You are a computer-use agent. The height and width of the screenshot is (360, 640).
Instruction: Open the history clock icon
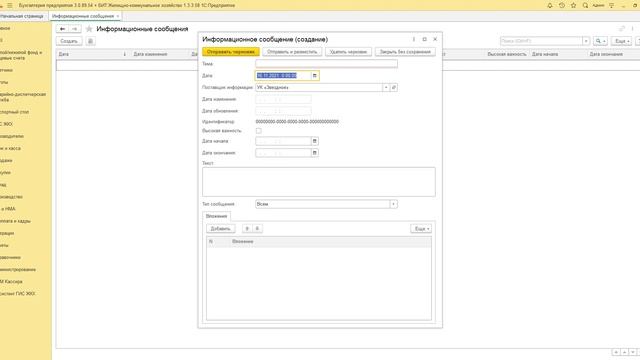[x=562, y=5]
